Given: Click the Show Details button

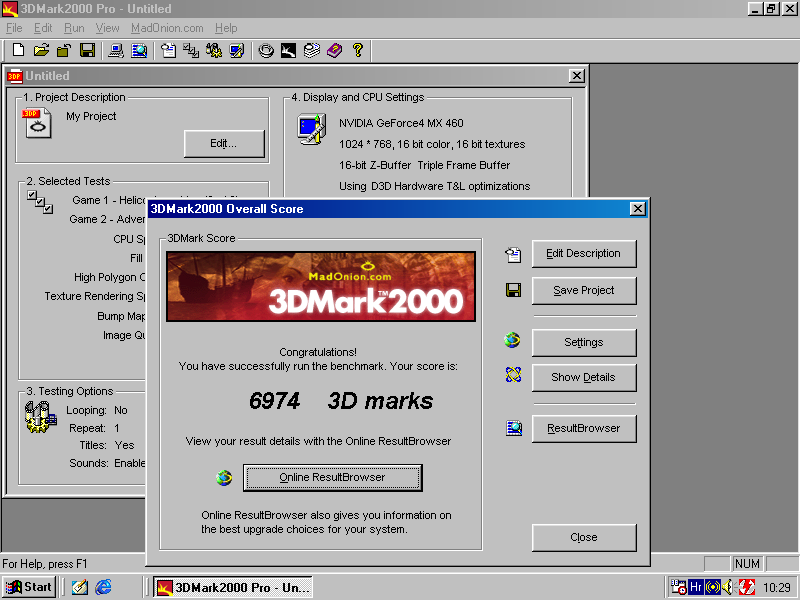Looking at the screenshot, I should (x=584, y=378).
